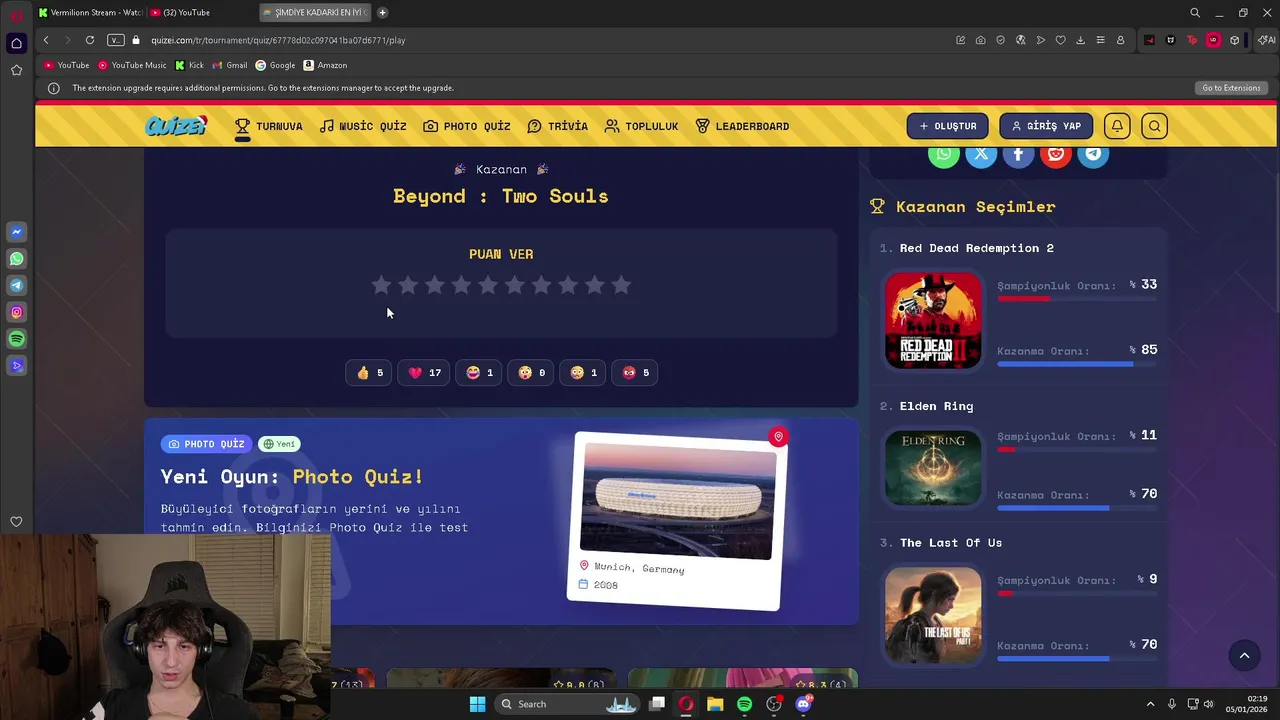Share result on Reddit
This screenshot has height=720, width=1280.
click(x=1056, y=154)
